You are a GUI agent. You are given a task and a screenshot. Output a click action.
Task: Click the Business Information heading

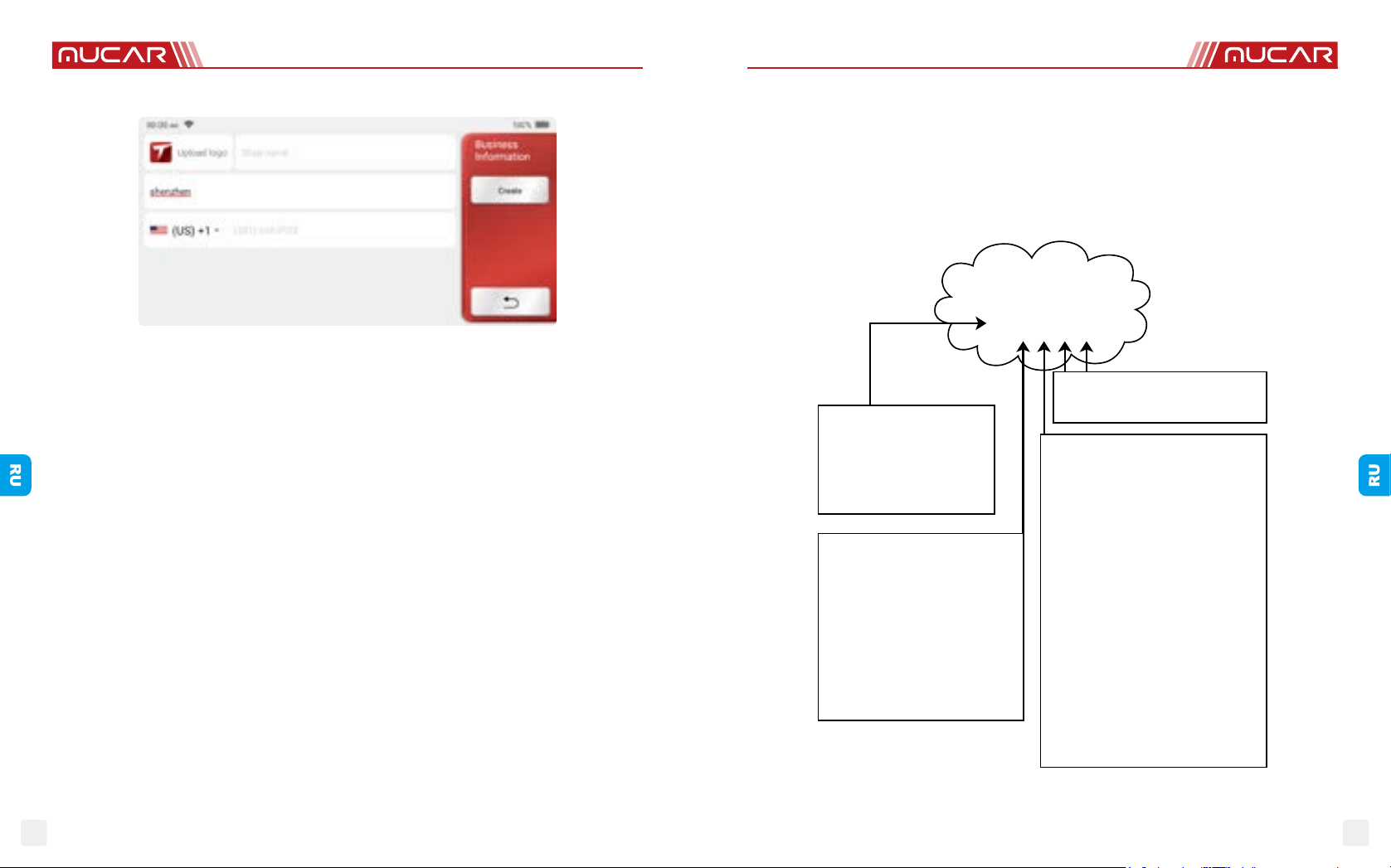[x=503, y=150]
